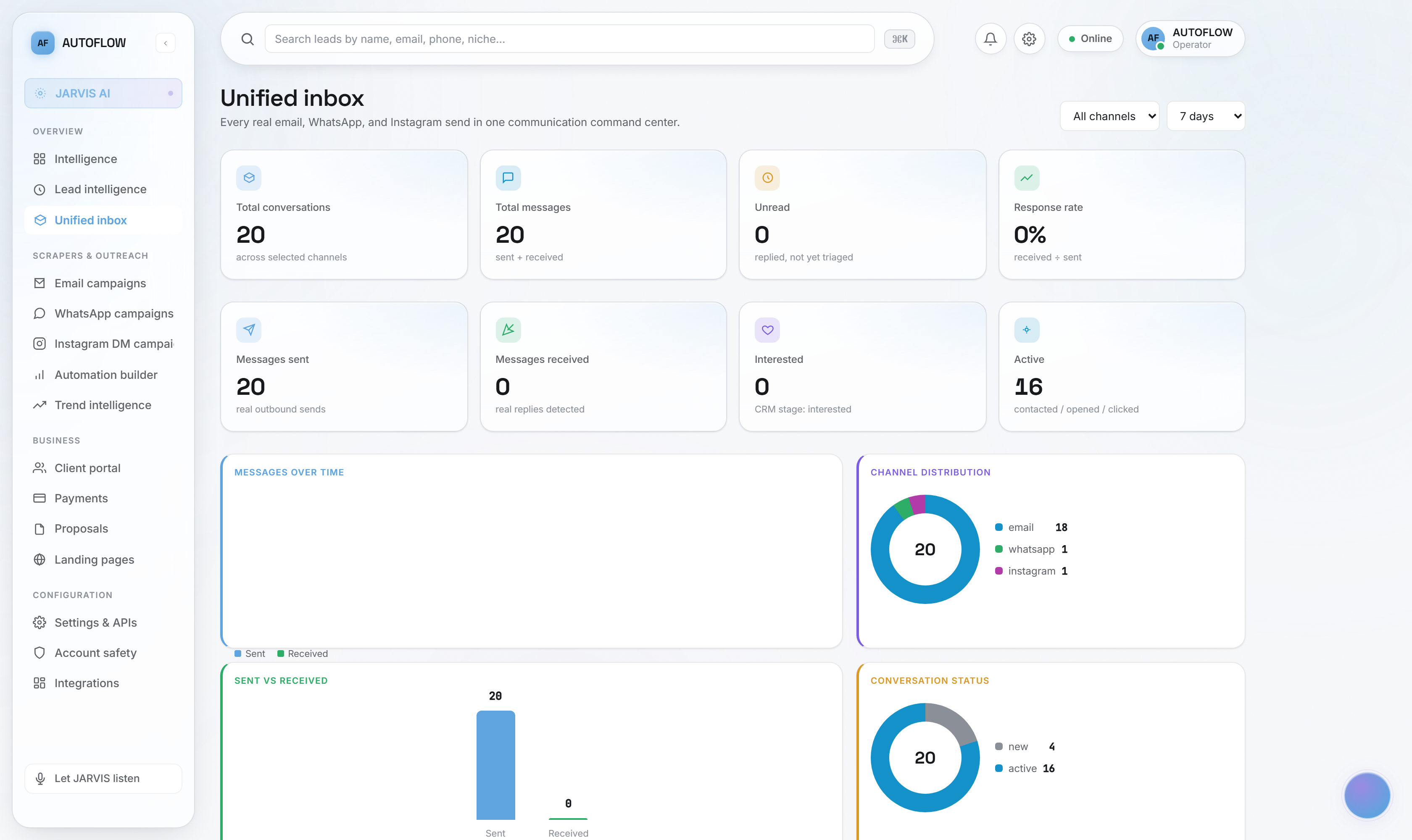Click the Interested heart icon
Viewport: 1412px width, 840px height.
click(767, 330)
